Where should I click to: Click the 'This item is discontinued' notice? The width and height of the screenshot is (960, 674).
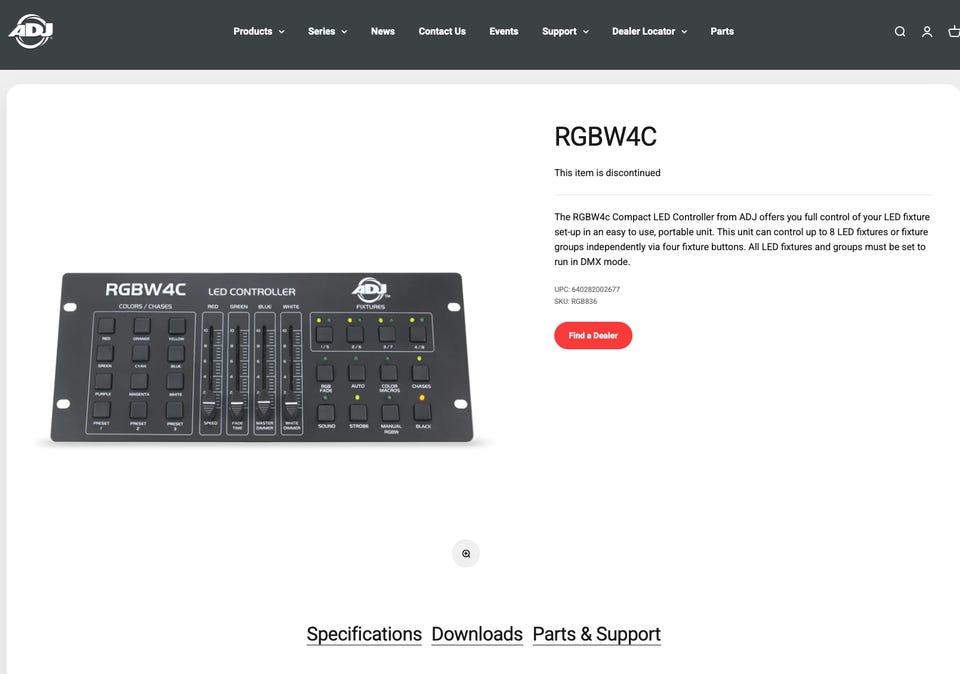607,173
